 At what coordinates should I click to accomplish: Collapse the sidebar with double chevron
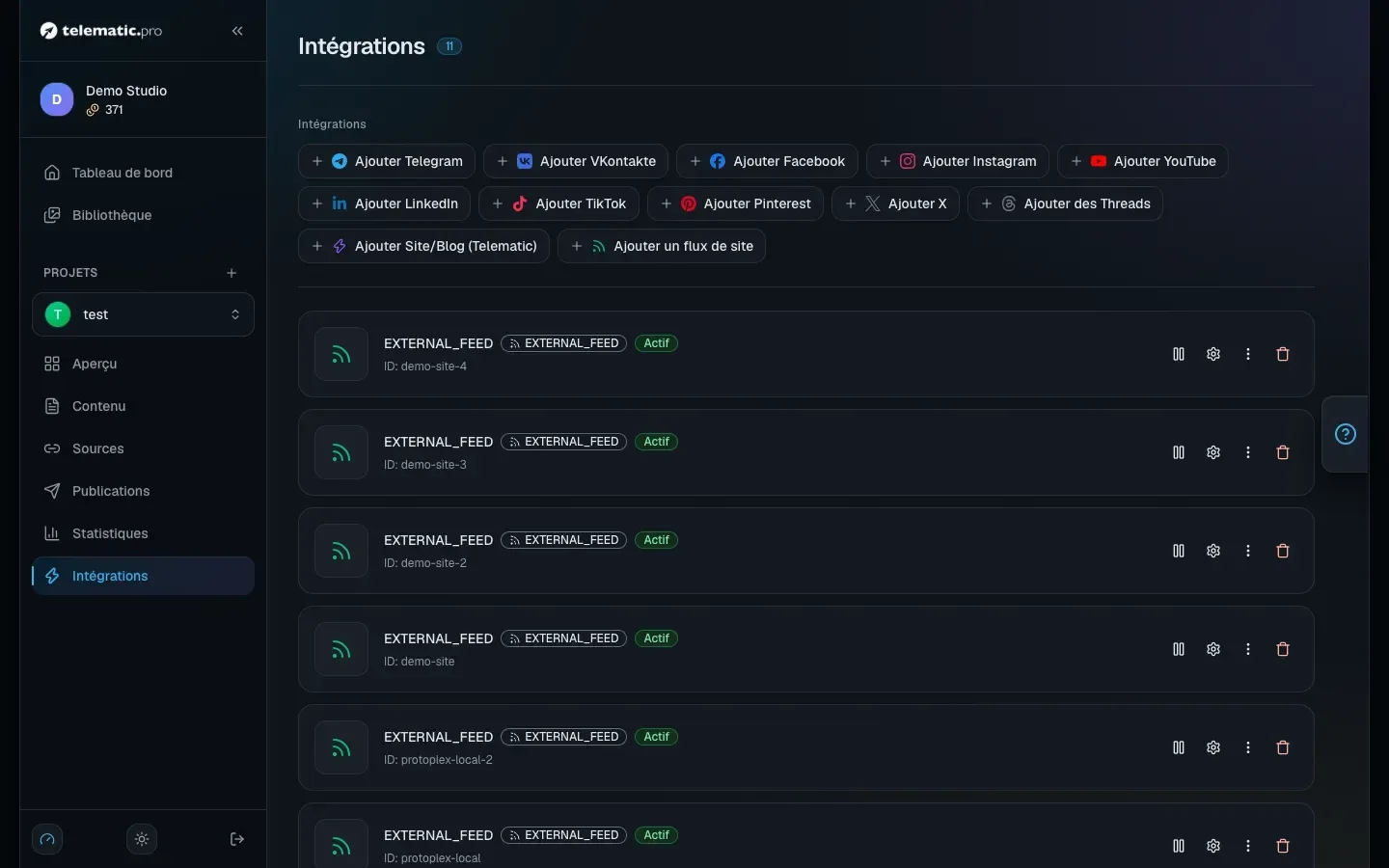point(237,31)
